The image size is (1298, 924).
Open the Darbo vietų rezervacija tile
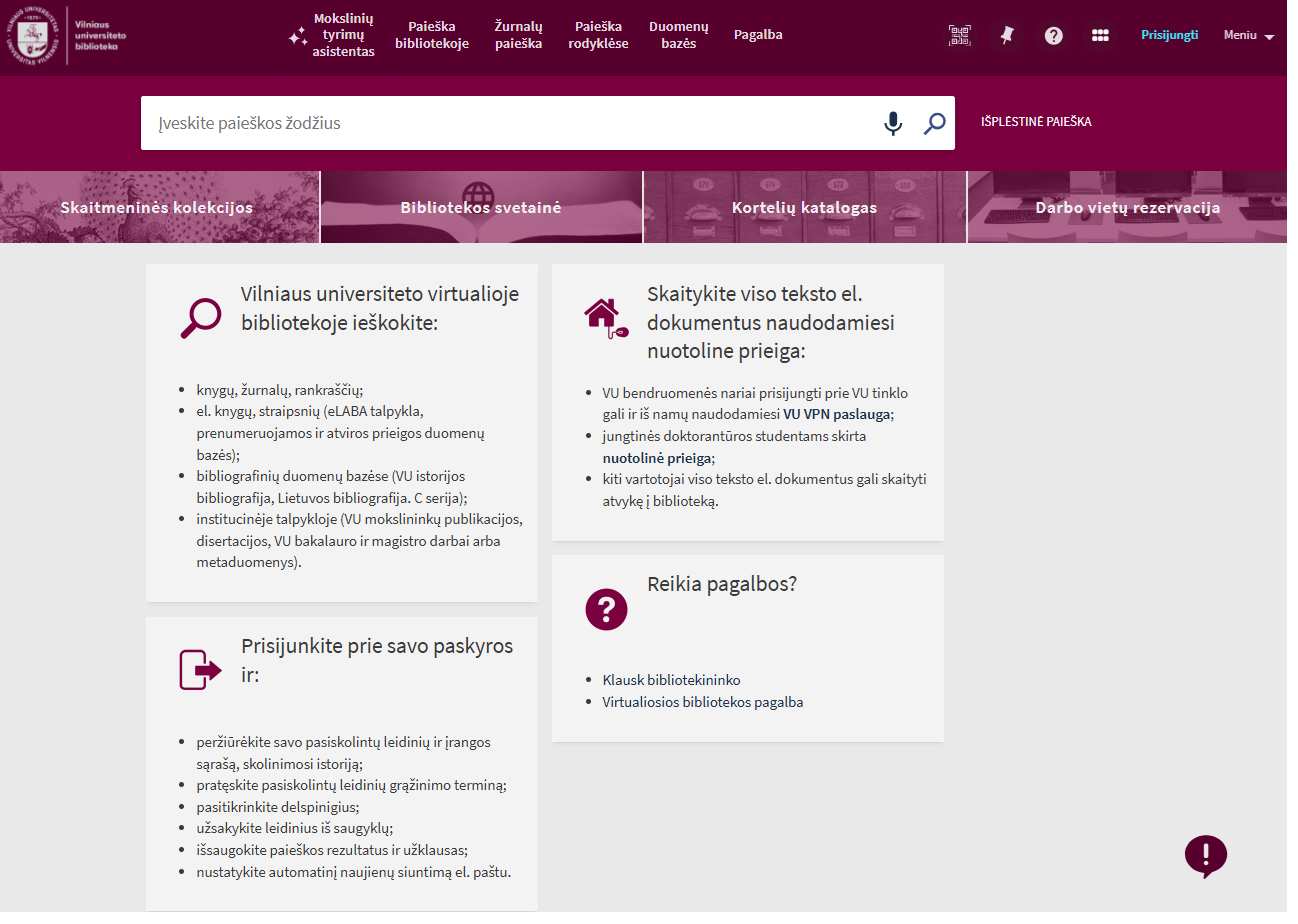1127,208
